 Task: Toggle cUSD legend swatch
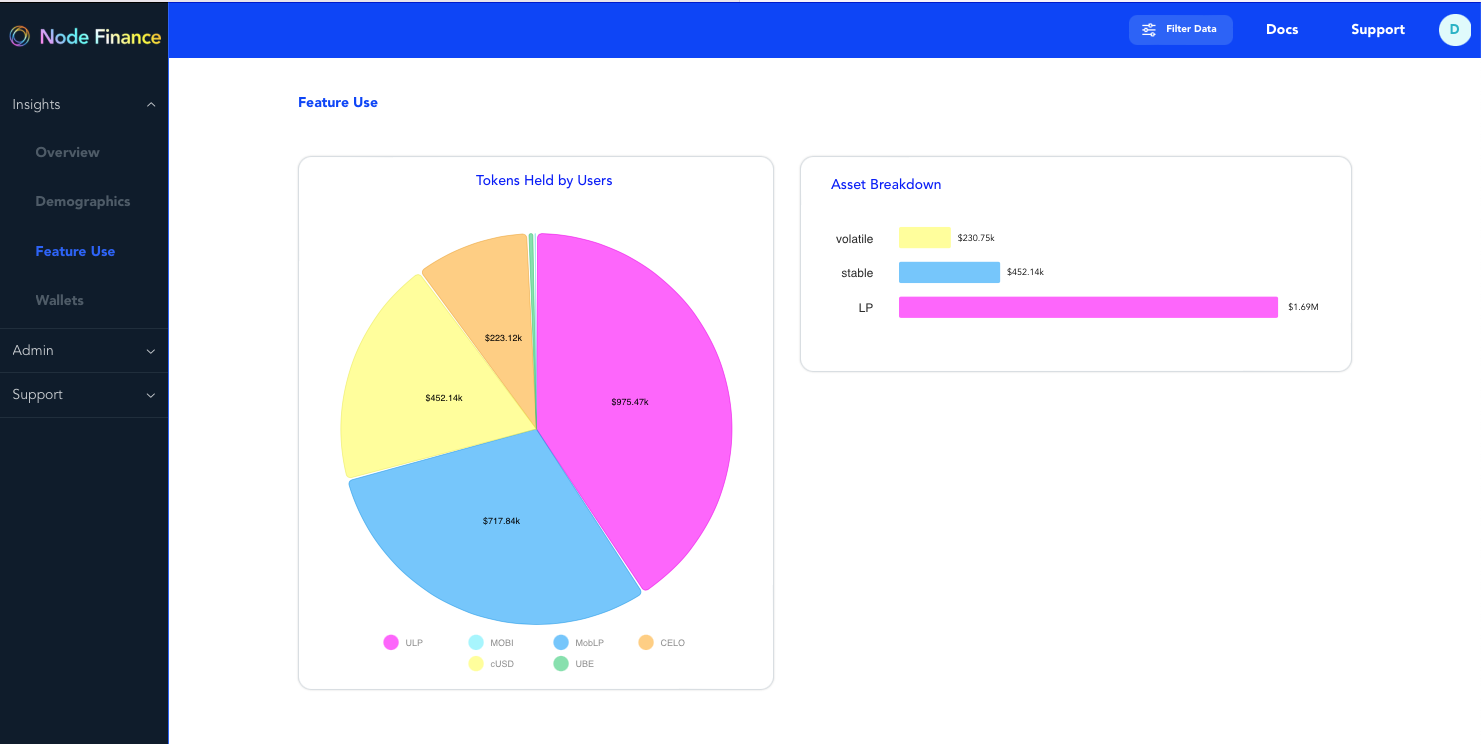click(x=476, y=663)
